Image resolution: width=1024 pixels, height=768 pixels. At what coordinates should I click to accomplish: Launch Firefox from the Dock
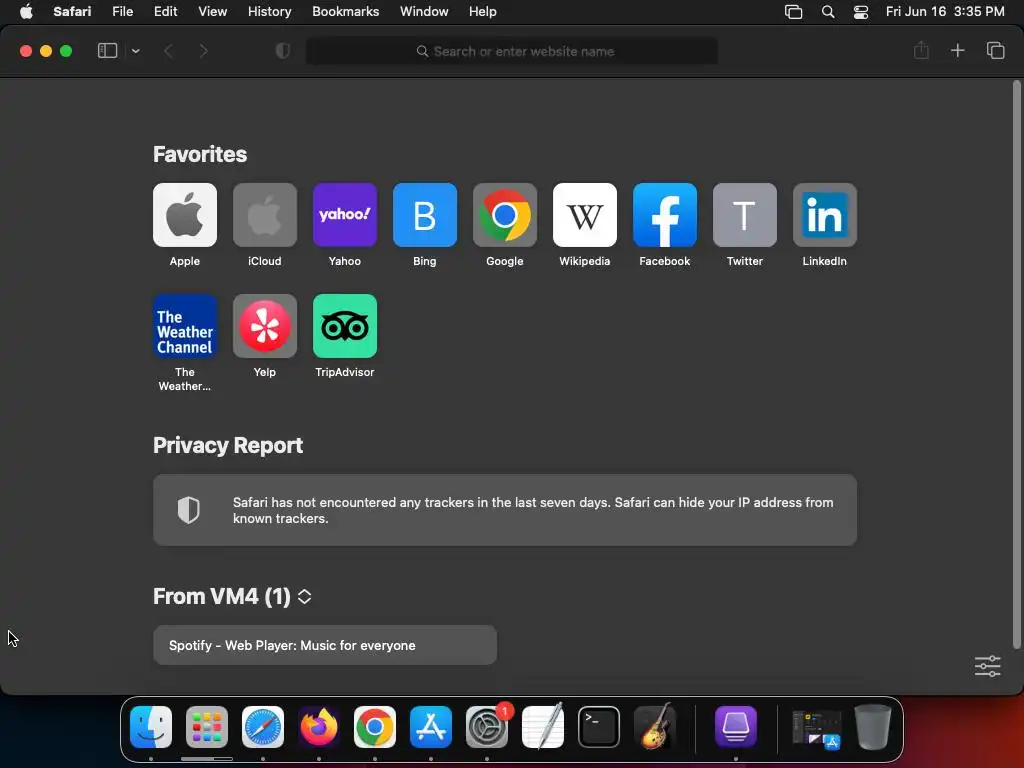(319, 727)
